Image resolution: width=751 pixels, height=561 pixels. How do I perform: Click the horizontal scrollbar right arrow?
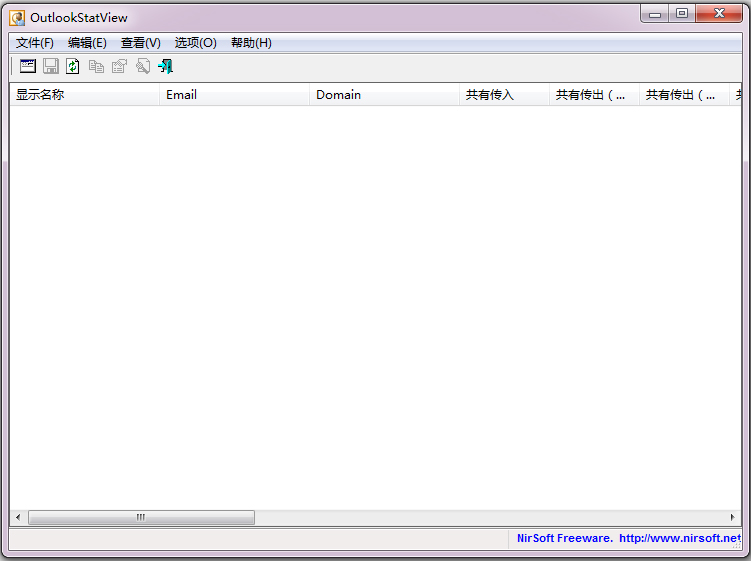pyautogui.click(x=734, y=518)
